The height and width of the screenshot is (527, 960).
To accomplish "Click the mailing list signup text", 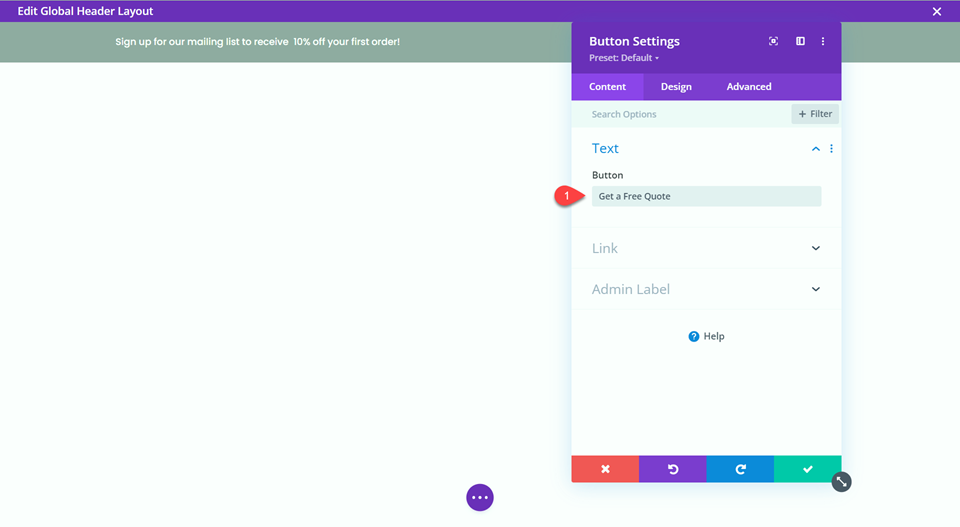I will pos(257,42).
